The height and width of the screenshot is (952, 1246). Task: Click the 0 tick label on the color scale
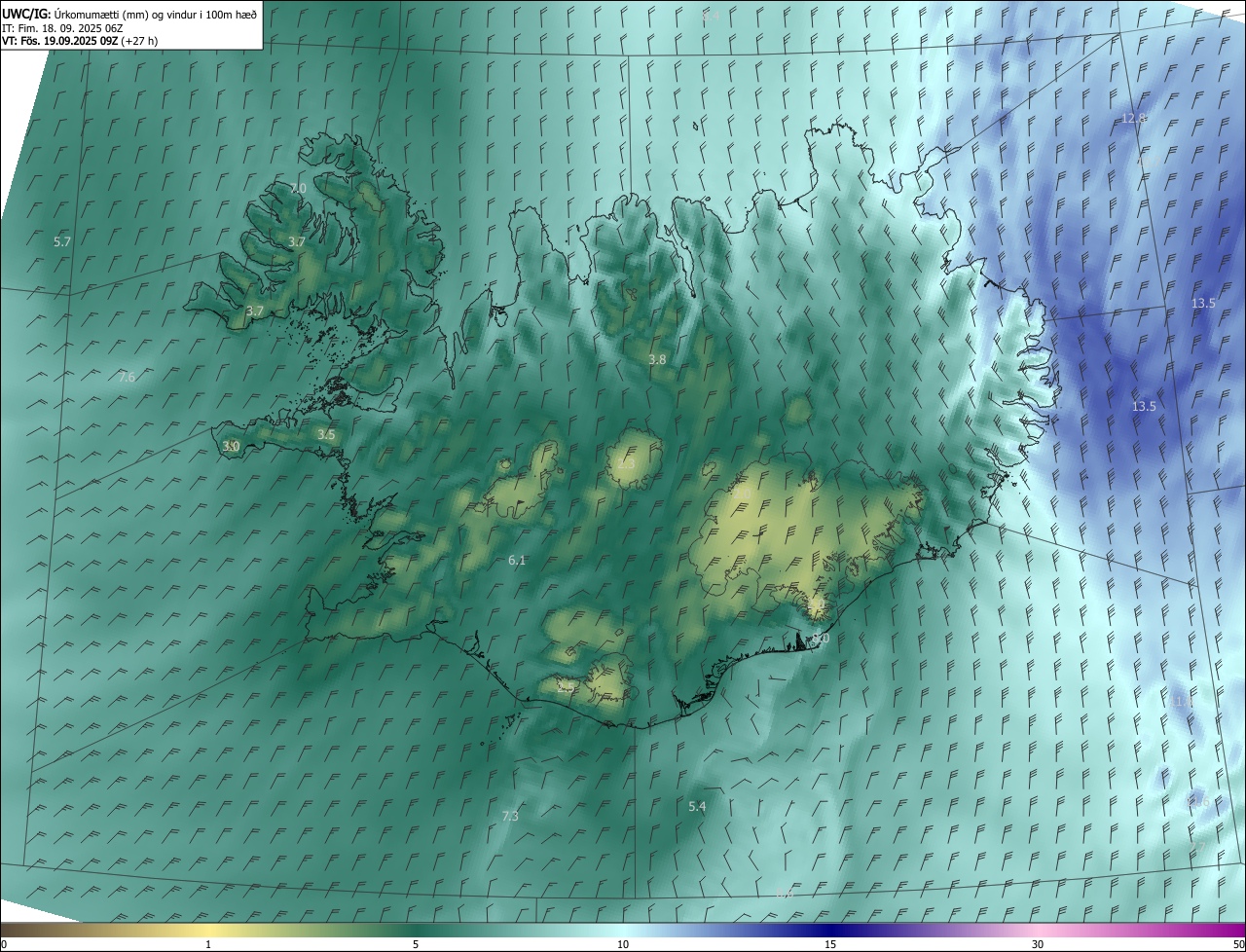[x=4, y=944]
